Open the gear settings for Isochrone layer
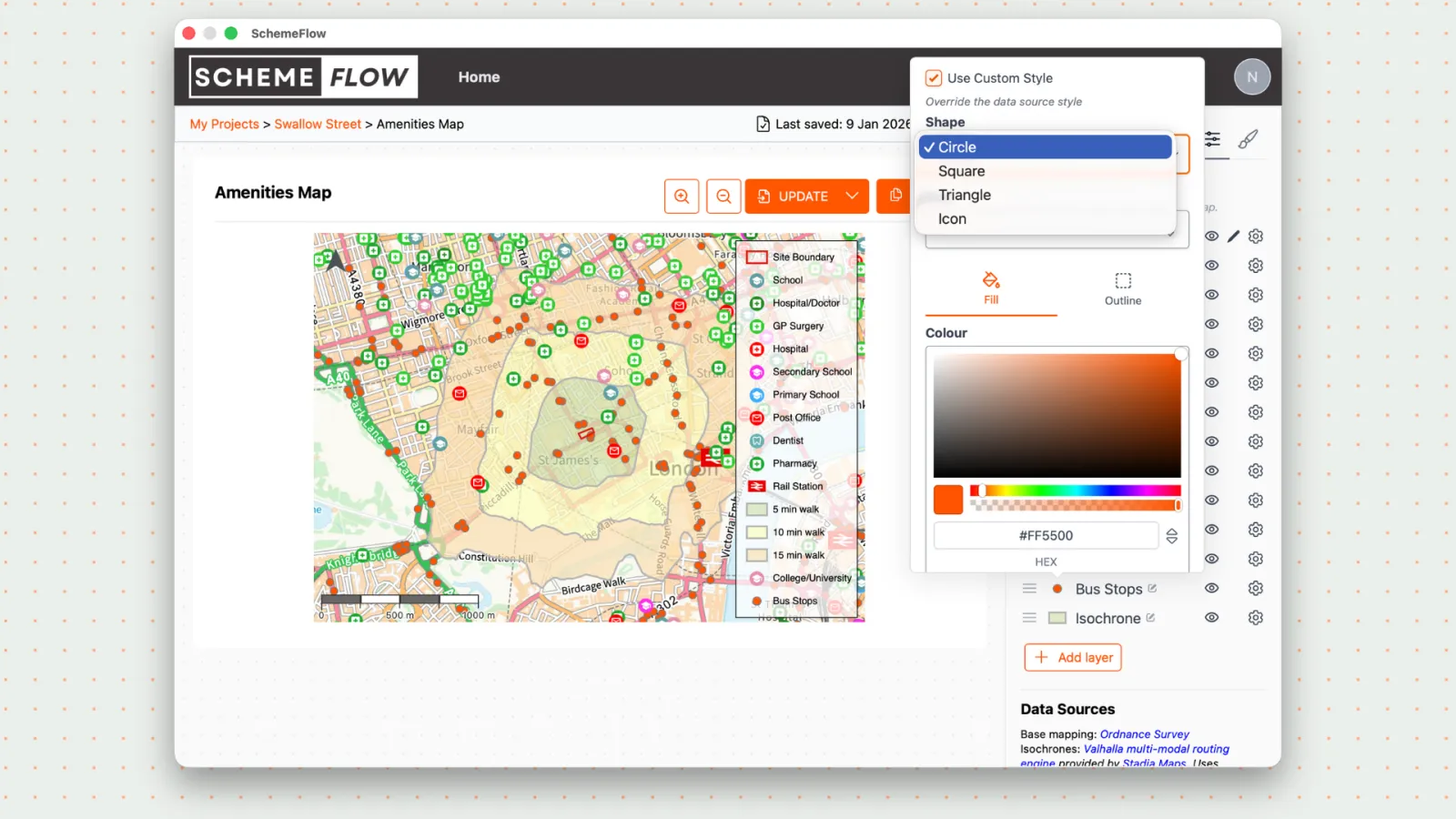The height and width of the screenshot is (819, 1456). [x=1256, y=618]
